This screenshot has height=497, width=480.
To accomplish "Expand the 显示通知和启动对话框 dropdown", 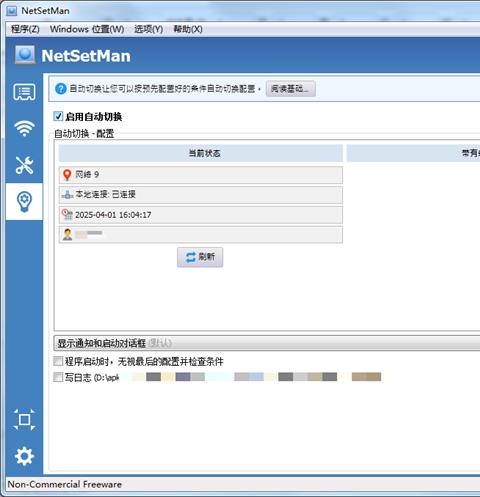I will (x=267, y=343).
